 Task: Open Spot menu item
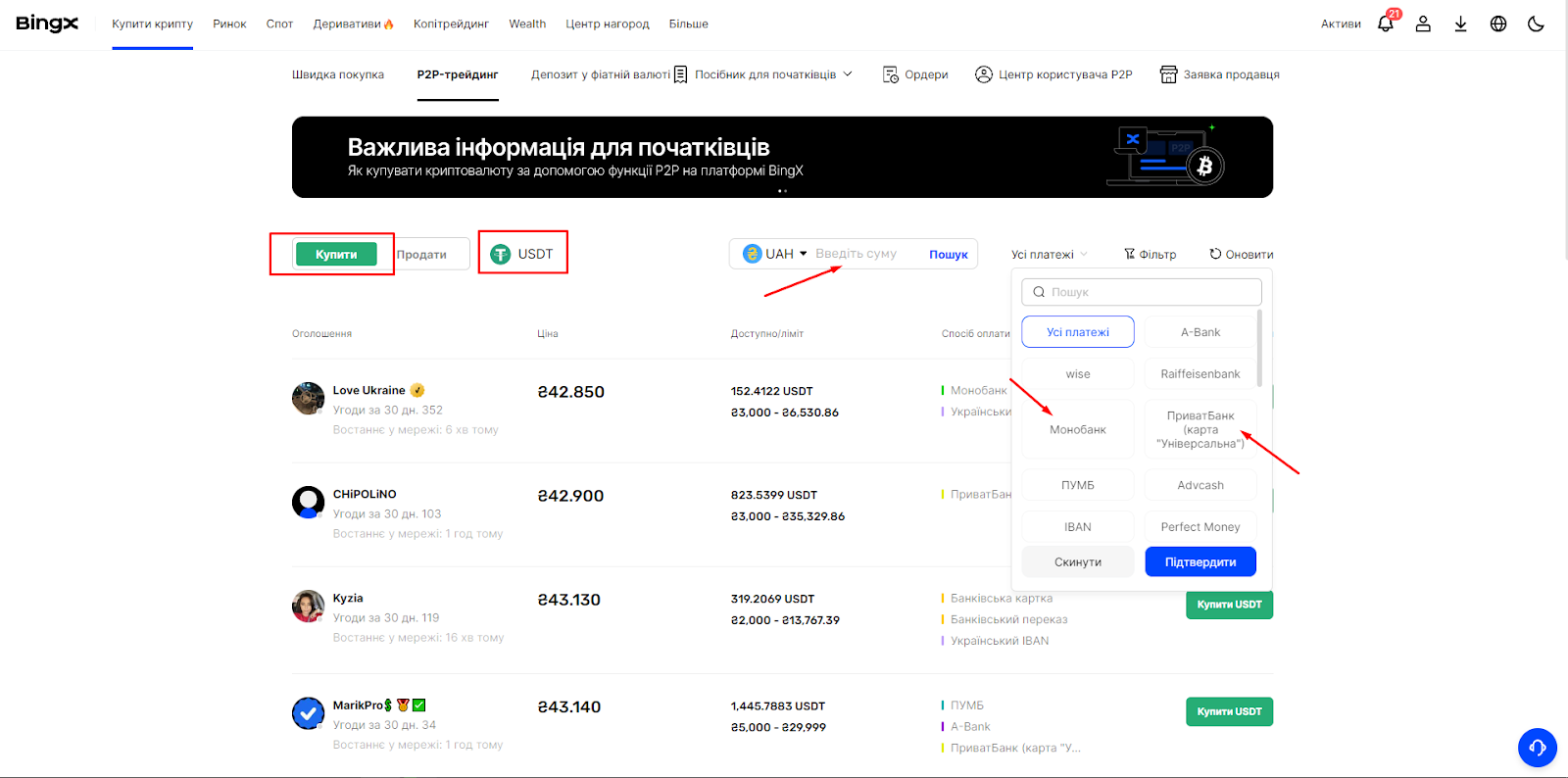click(x=279, y=24)
